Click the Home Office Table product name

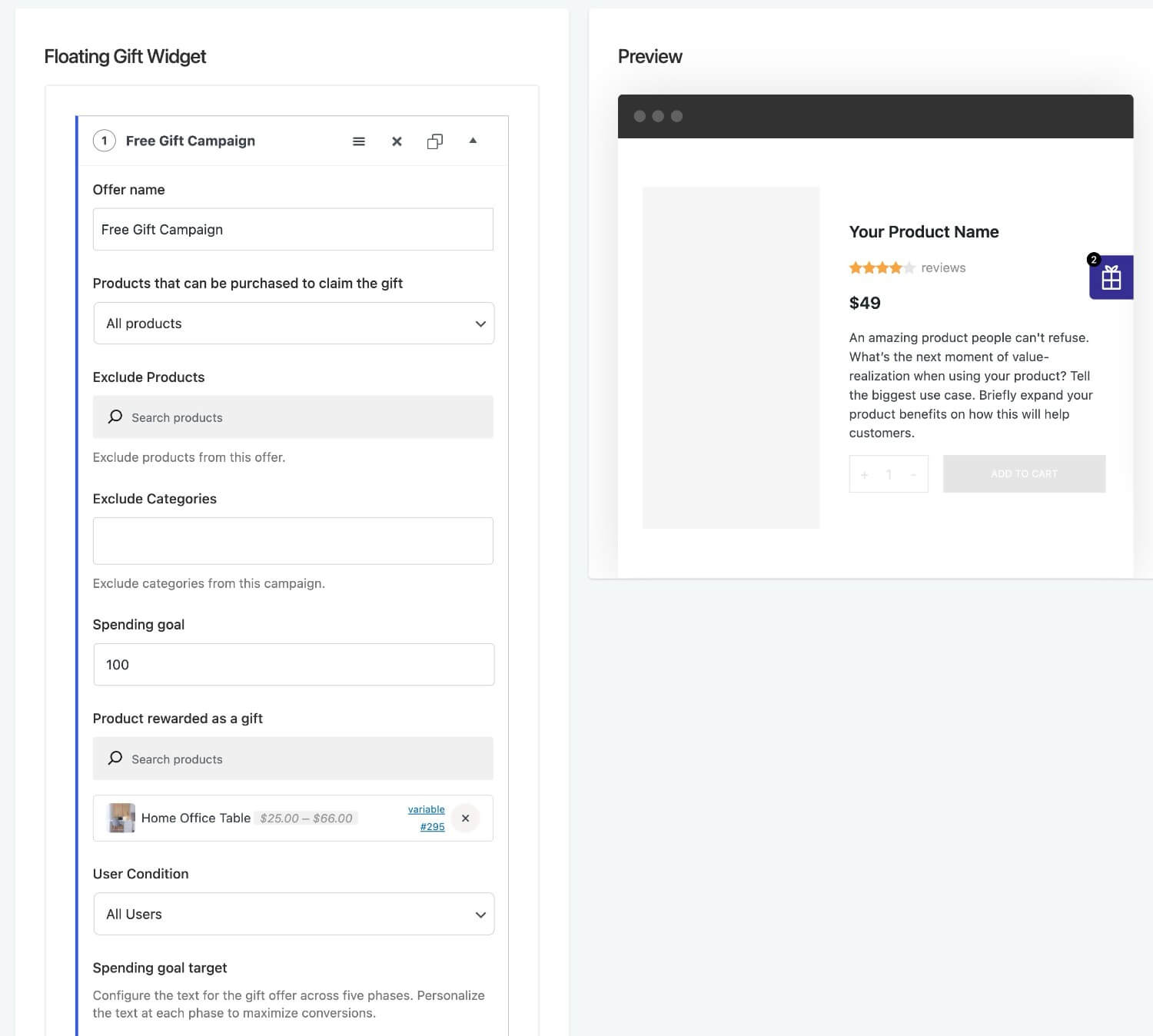196,818
